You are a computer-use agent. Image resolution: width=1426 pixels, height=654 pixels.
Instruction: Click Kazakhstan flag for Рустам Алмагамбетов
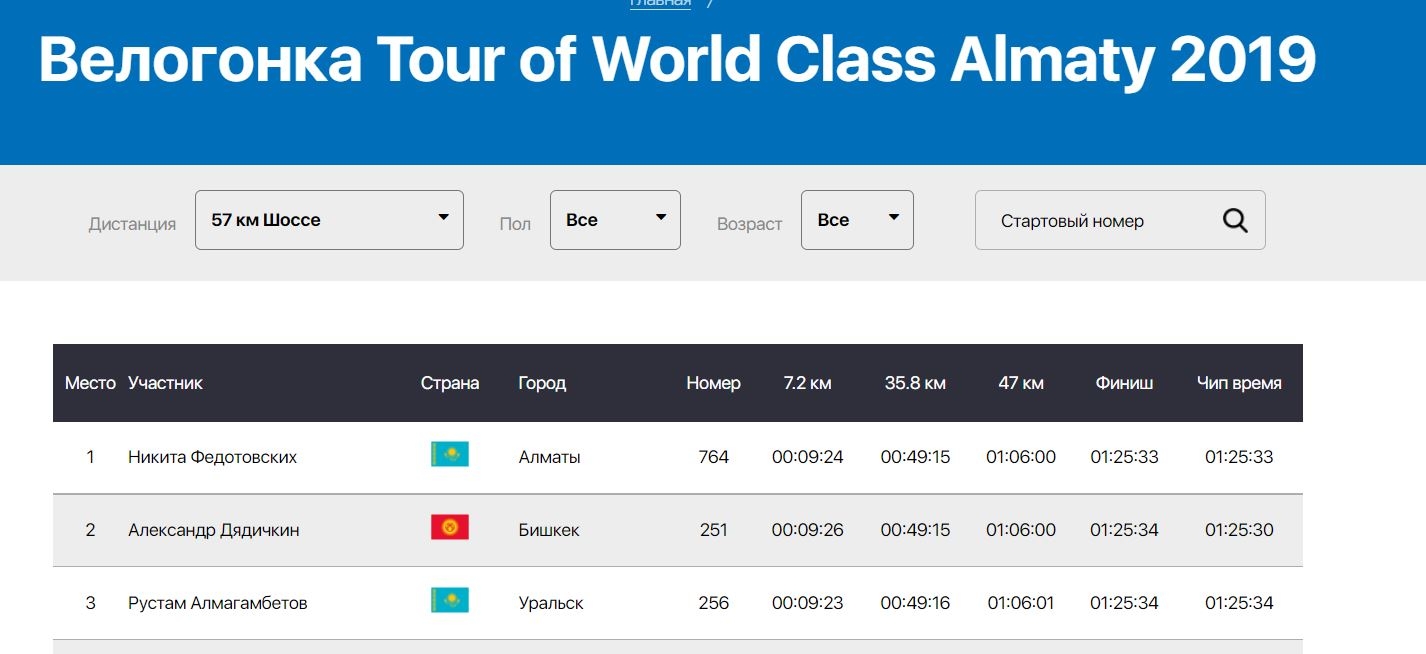pos(449,601)
